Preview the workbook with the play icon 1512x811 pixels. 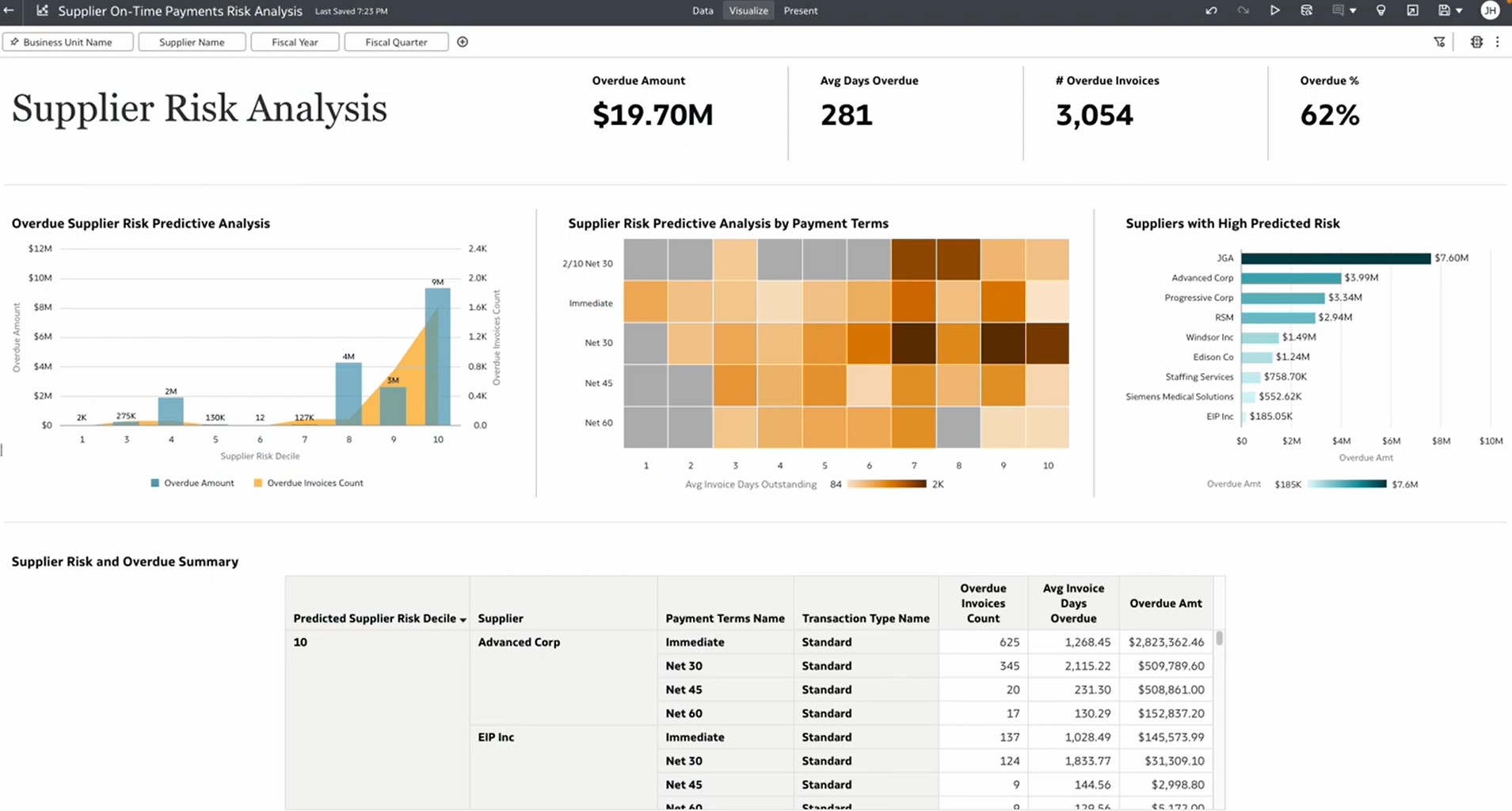1274,11
